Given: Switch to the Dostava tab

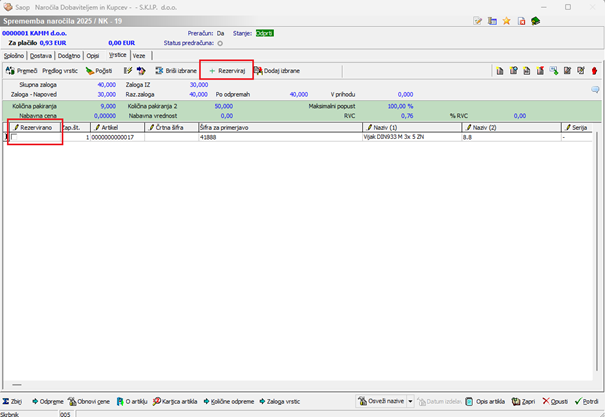Looking at the screenshot, I should (x=41, y=56).
